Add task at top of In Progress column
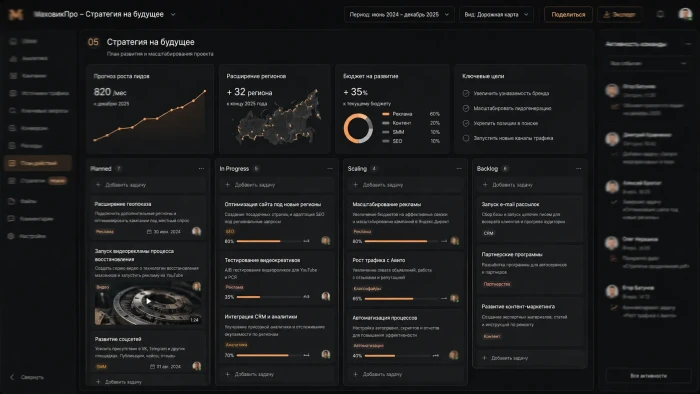700x394 pixels. click(277, 185)
